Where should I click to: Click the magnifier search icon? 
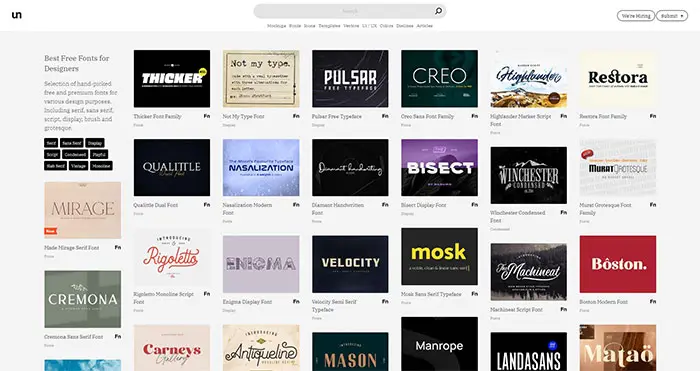[x=438, y=11]
